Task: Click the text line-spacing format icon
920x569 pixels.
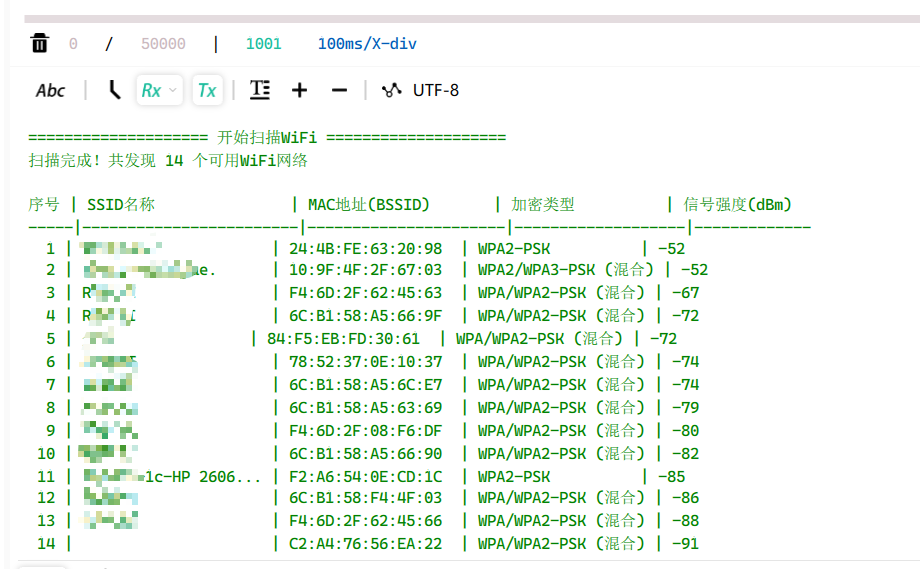Action: coord(260,90)
